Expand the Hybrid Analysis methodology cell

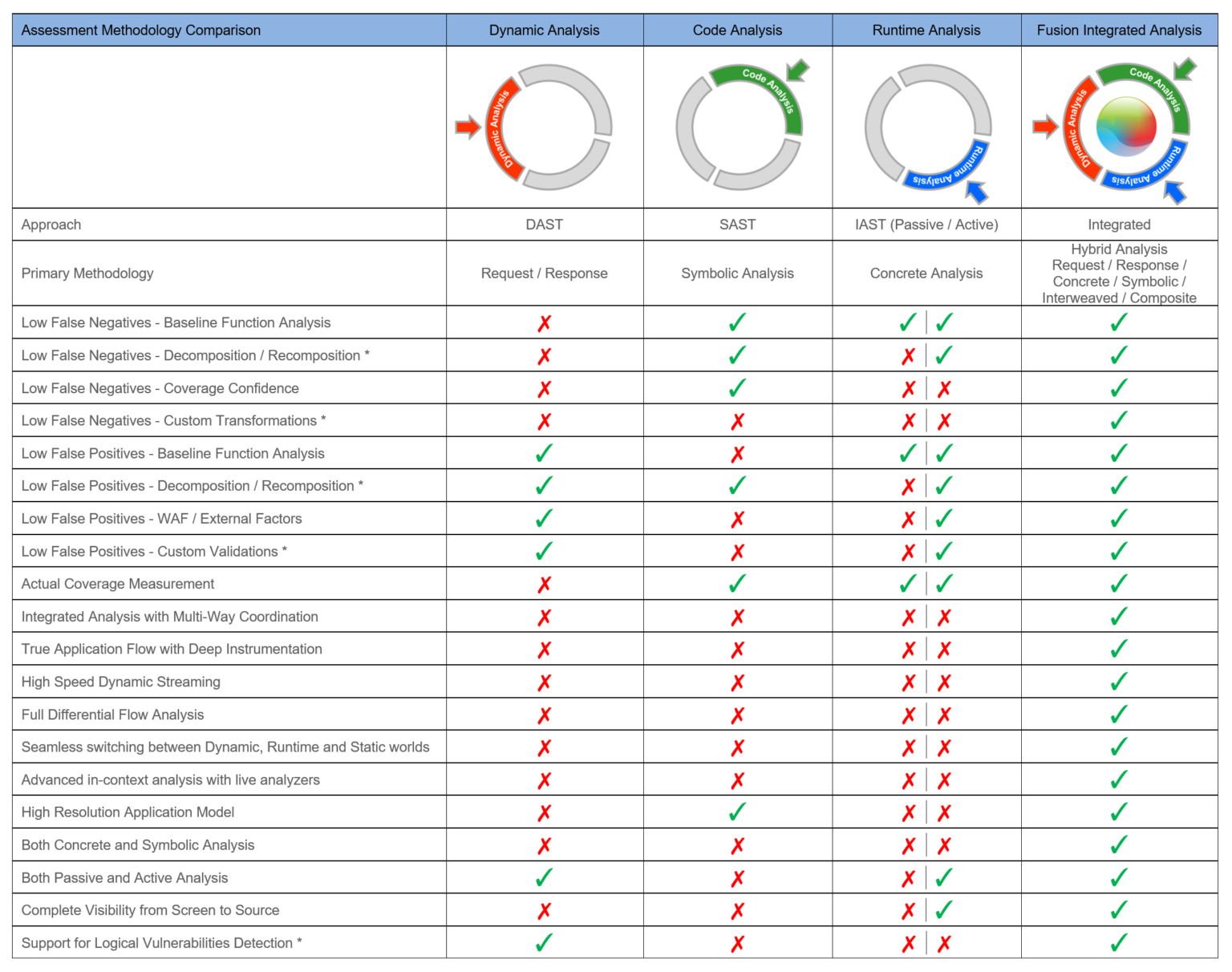click(x=1119, y=273)
